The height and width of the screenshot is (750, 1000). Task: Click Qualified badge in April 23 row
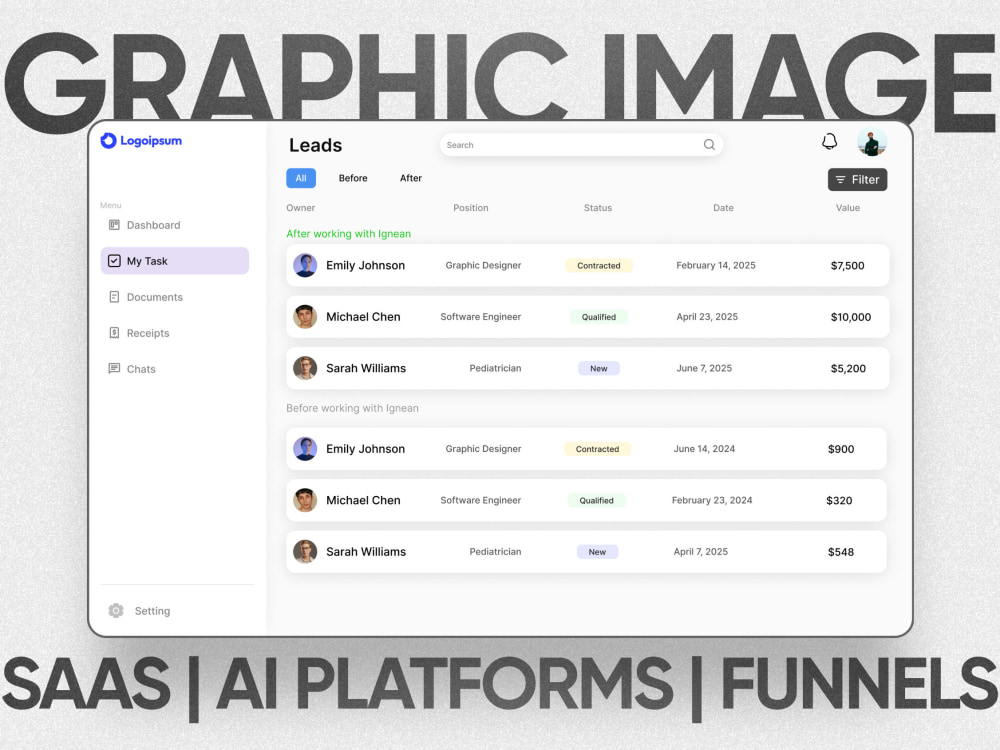(599, 317)
